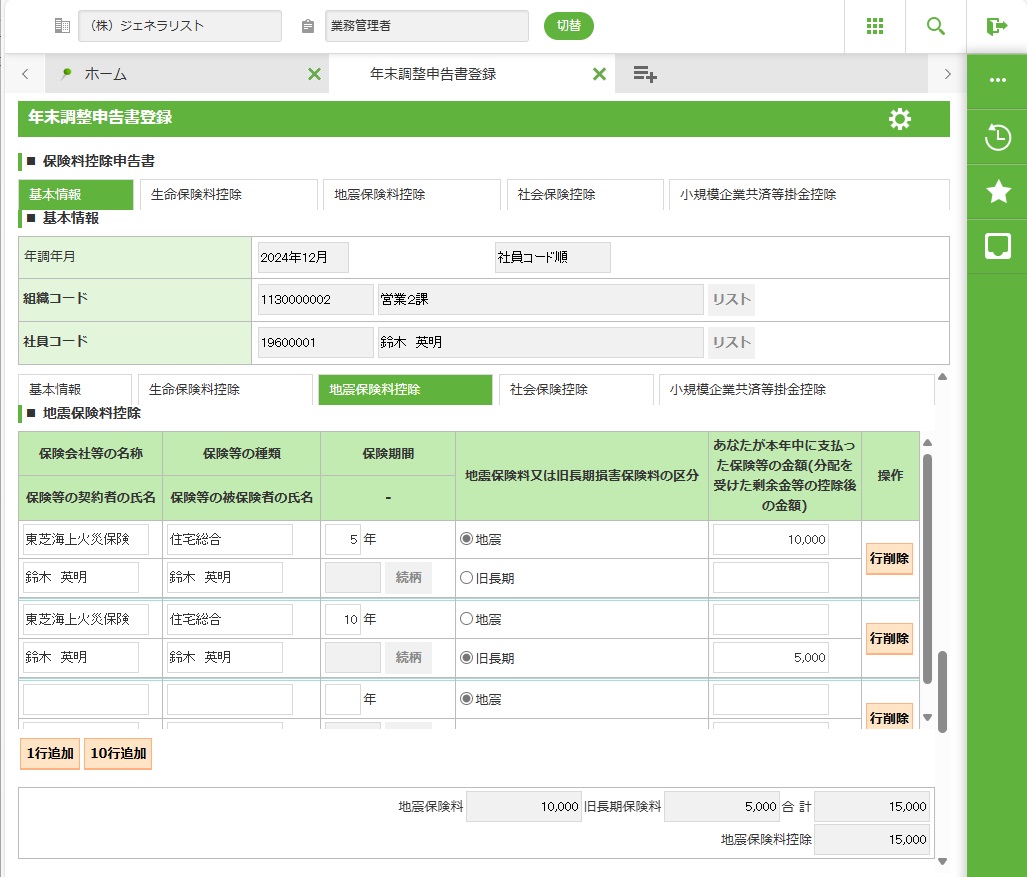Open the history clock icon in sidebar
This screenshot has width=1027, height=877.
click(997, 137)
